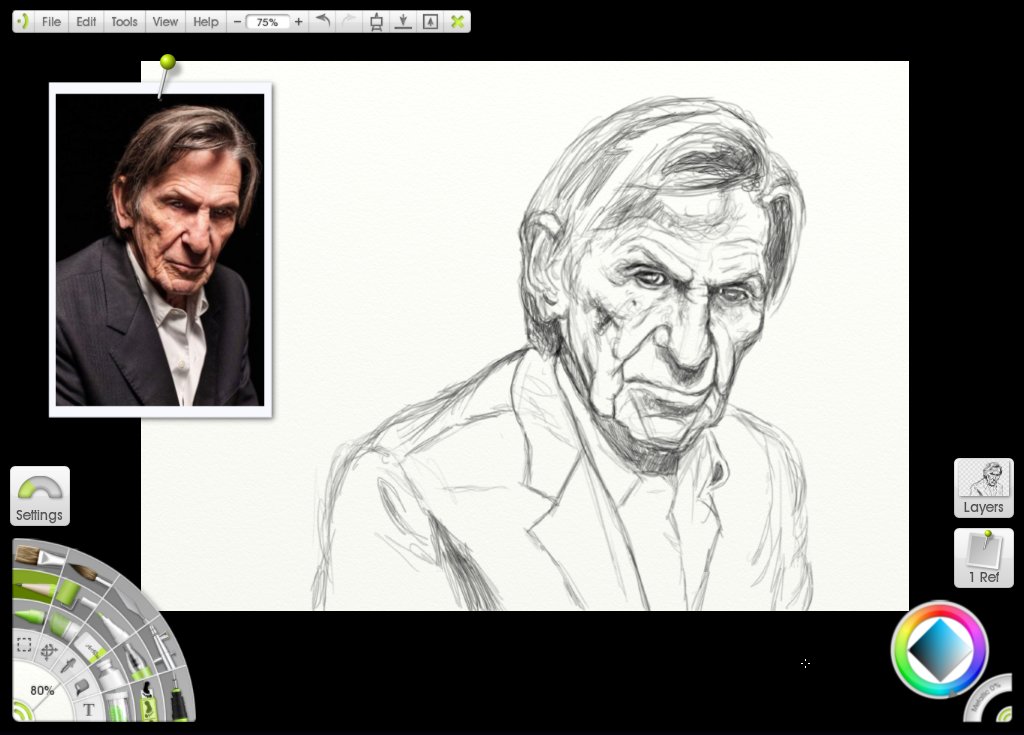Screen dimensions: 1024x735
Task: Choose the Transform tool
Action: (49, 651)
